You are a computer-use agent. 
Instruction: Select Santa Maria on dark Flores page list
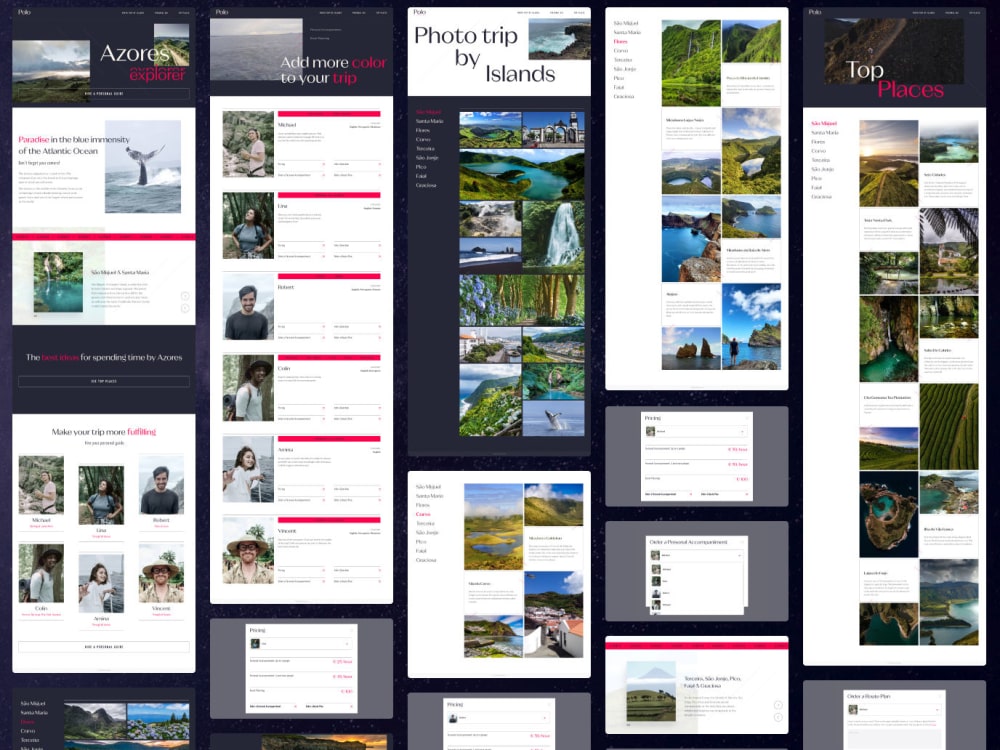[34, 712]
